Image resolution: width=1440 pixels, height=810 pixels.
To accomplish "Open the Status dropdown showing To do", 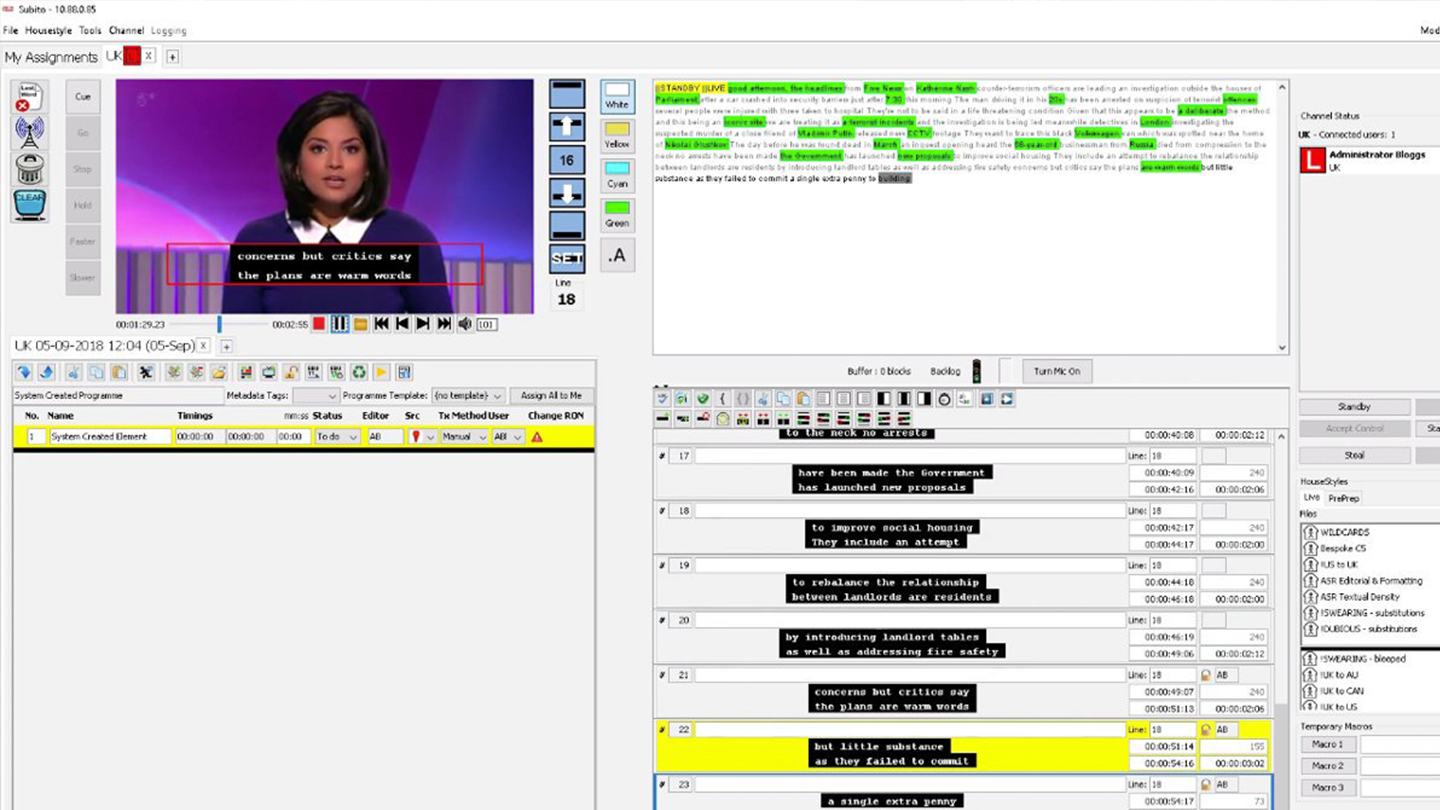I will [337, 436].
